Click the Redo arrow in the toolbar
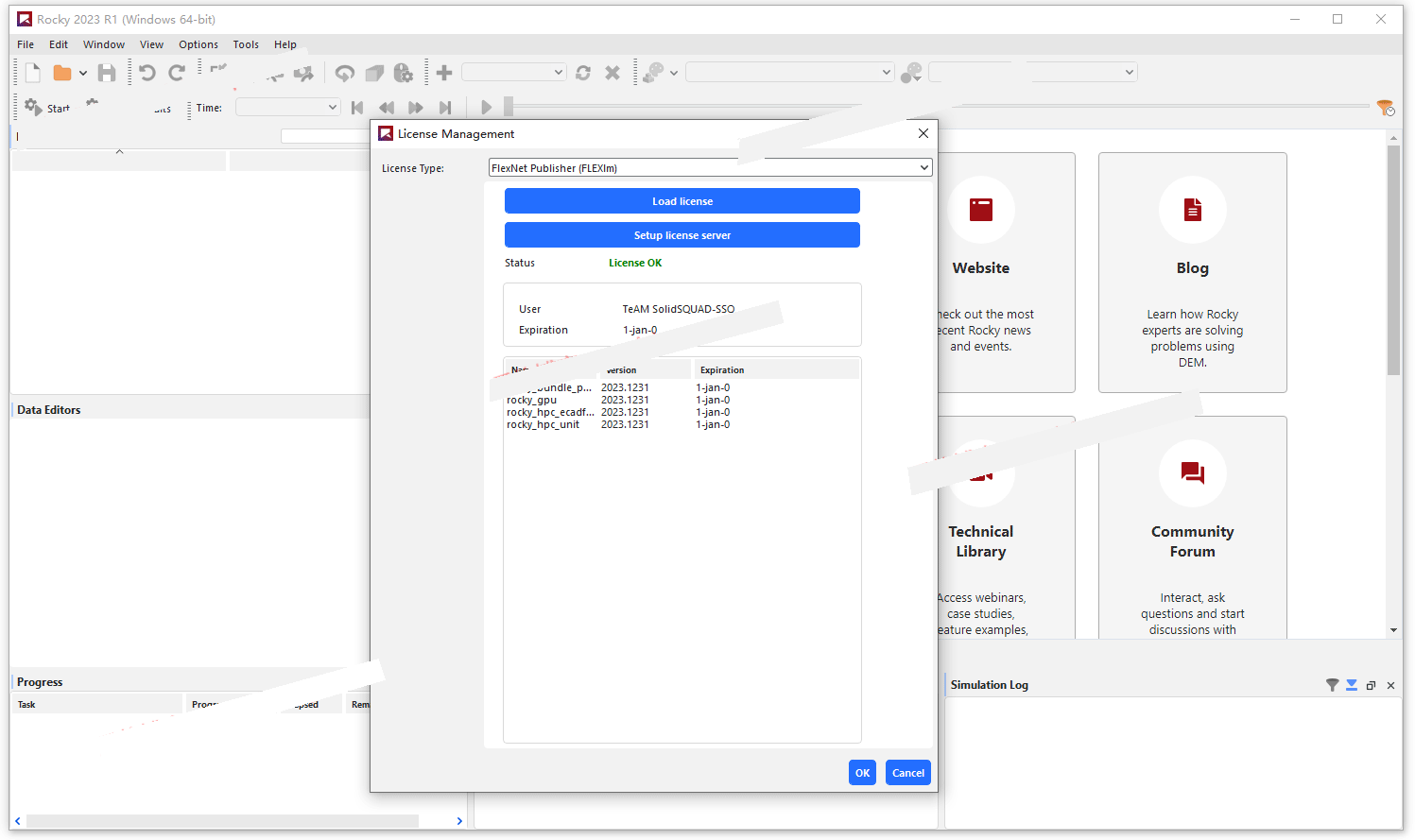Screen dimensions: 1415x840 pyautogui.click(x=177, y=73)
